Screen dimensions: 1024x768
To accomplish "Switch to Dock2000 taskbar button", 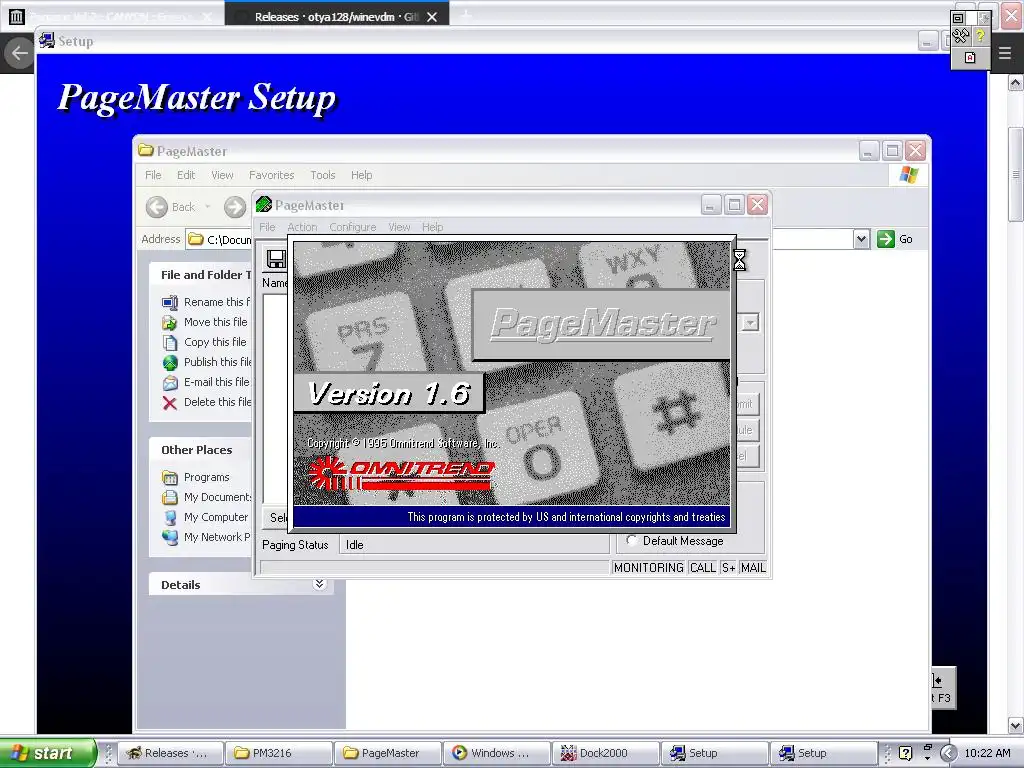I will coord(605,753).
